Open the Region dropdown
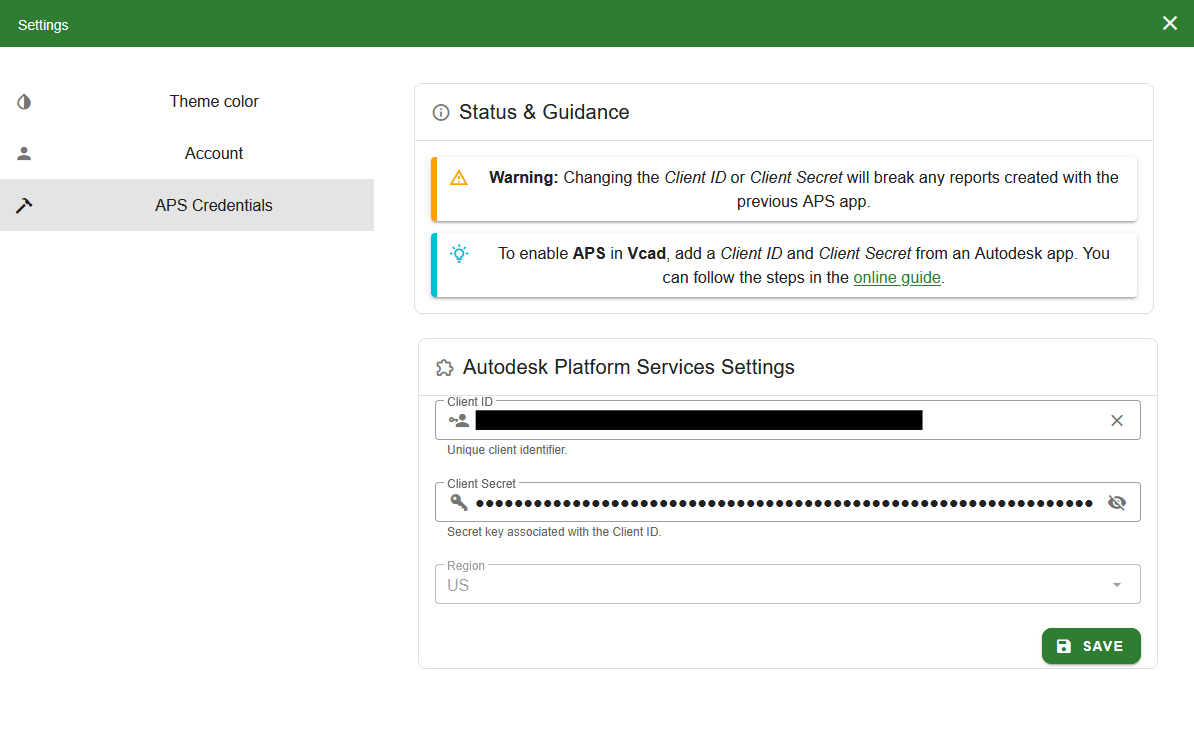1194x733 pixels. tap(770, 585)
